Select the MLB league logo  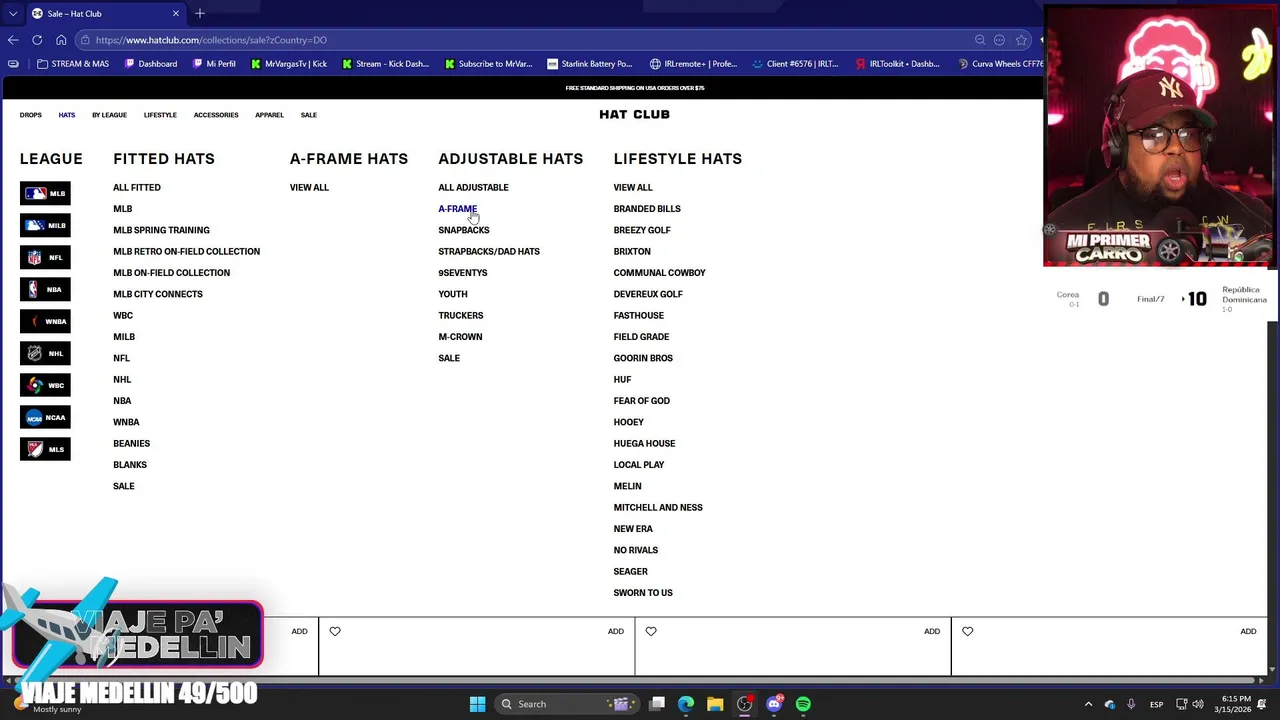click(x=45, y=193)
